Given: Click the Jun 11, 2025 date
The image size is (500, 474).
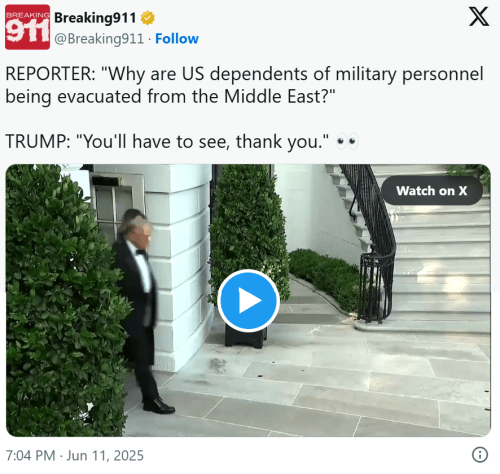Looking at the screenshot, I should click(105, 455).
